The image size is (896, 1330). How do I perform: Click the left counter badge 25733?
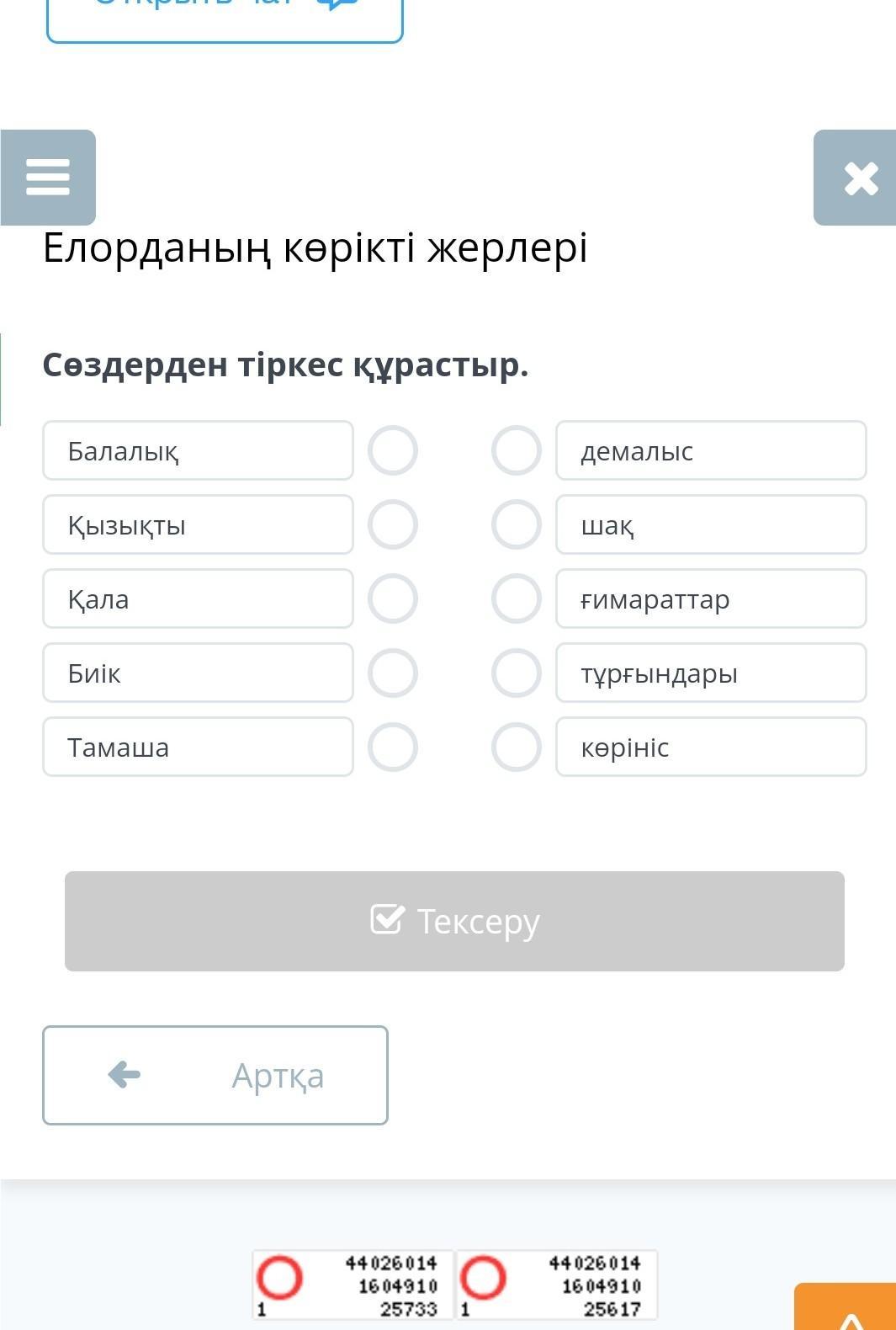tap(353, 1285)
